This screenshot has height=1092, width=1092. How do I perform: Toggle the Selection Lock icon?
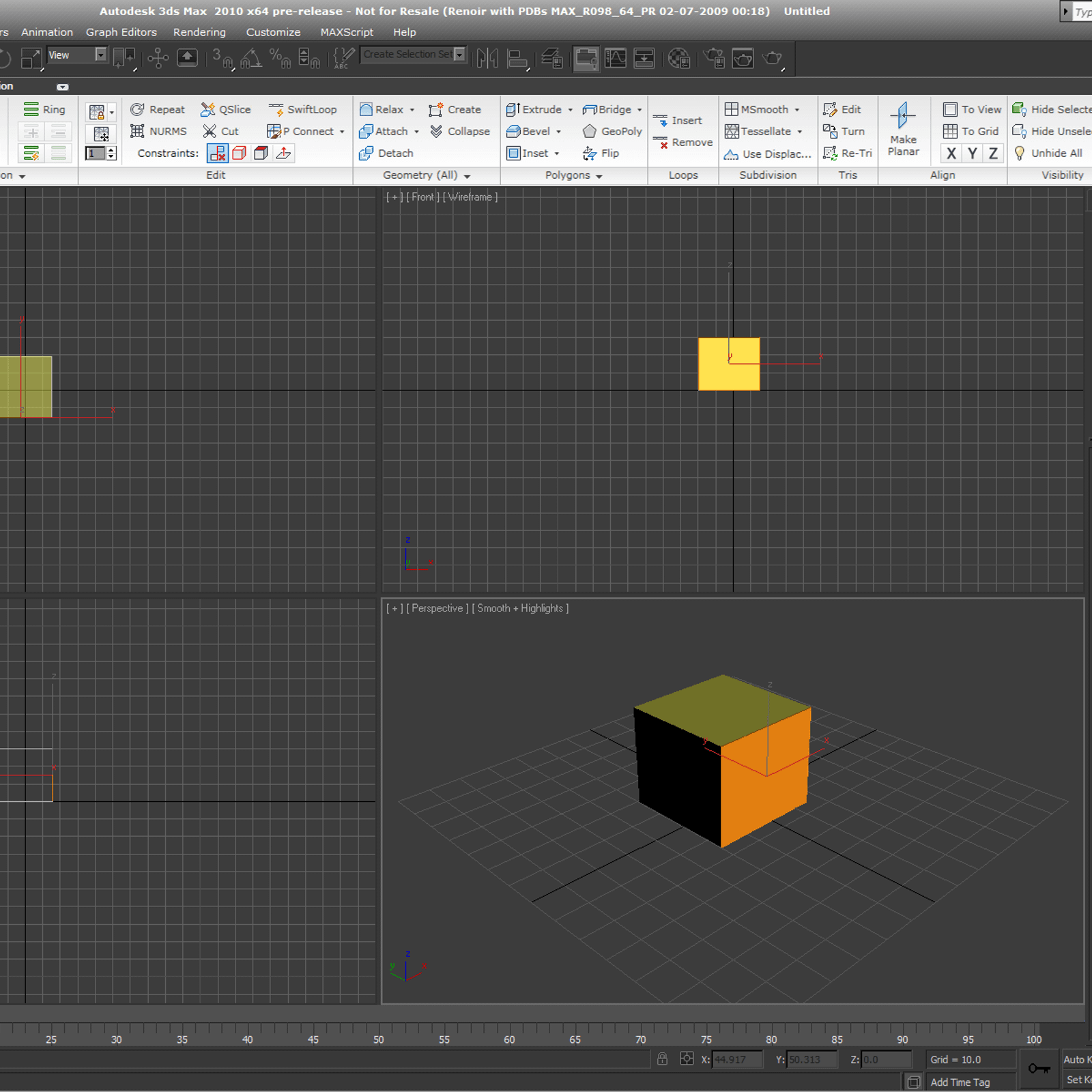pyautogui.click(x=662, y=1059)
